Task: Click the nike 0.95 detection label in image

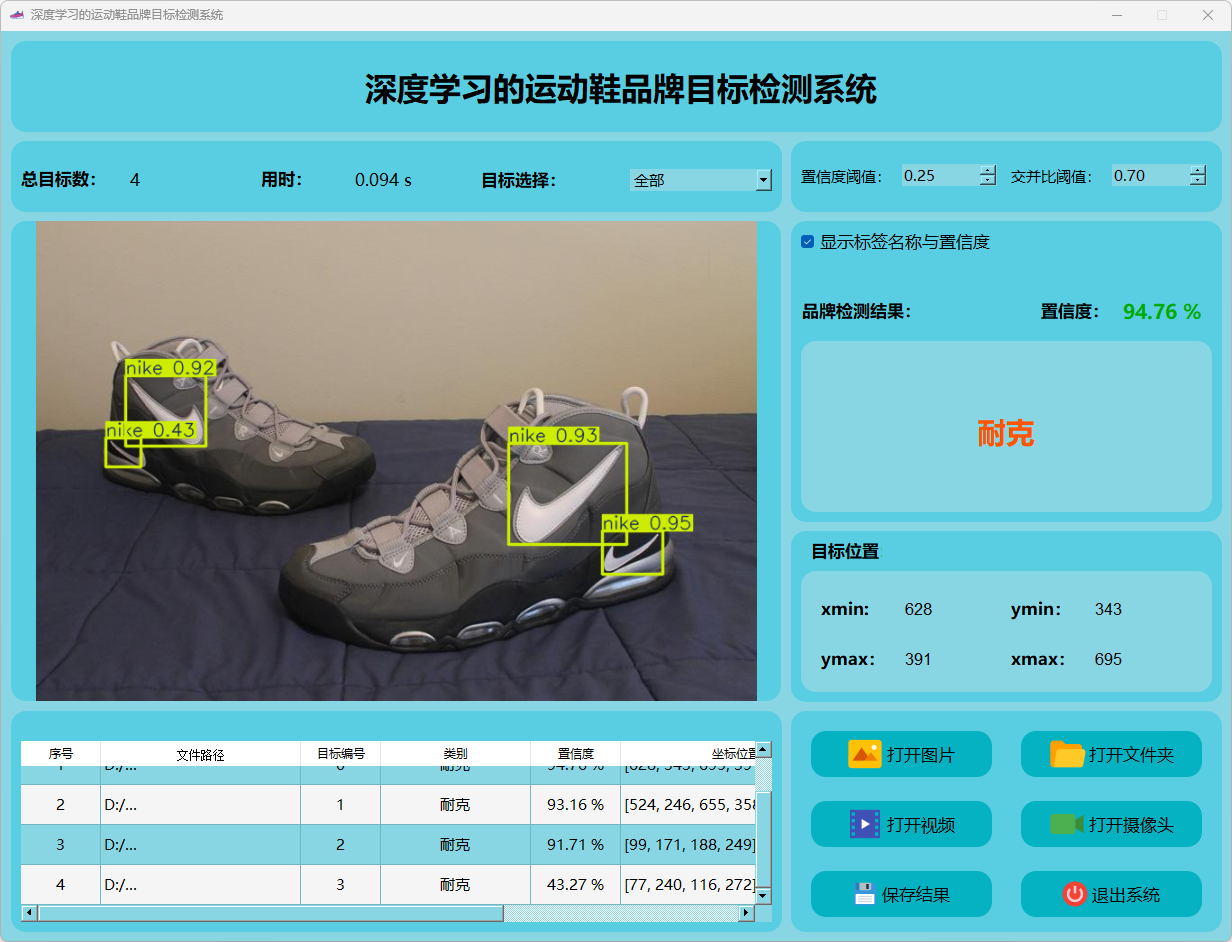Action: click(647, 523)
